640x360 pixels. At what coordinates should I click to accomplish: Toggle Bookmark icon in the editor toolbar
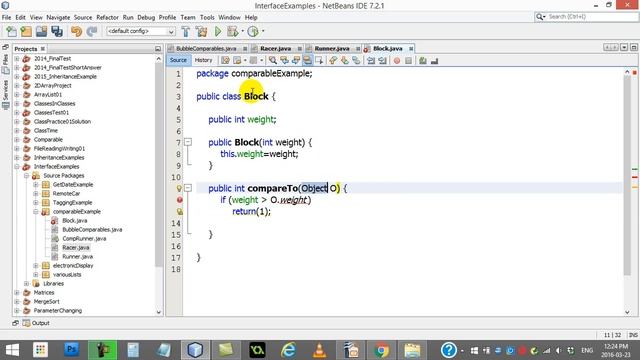click(356, 60)
